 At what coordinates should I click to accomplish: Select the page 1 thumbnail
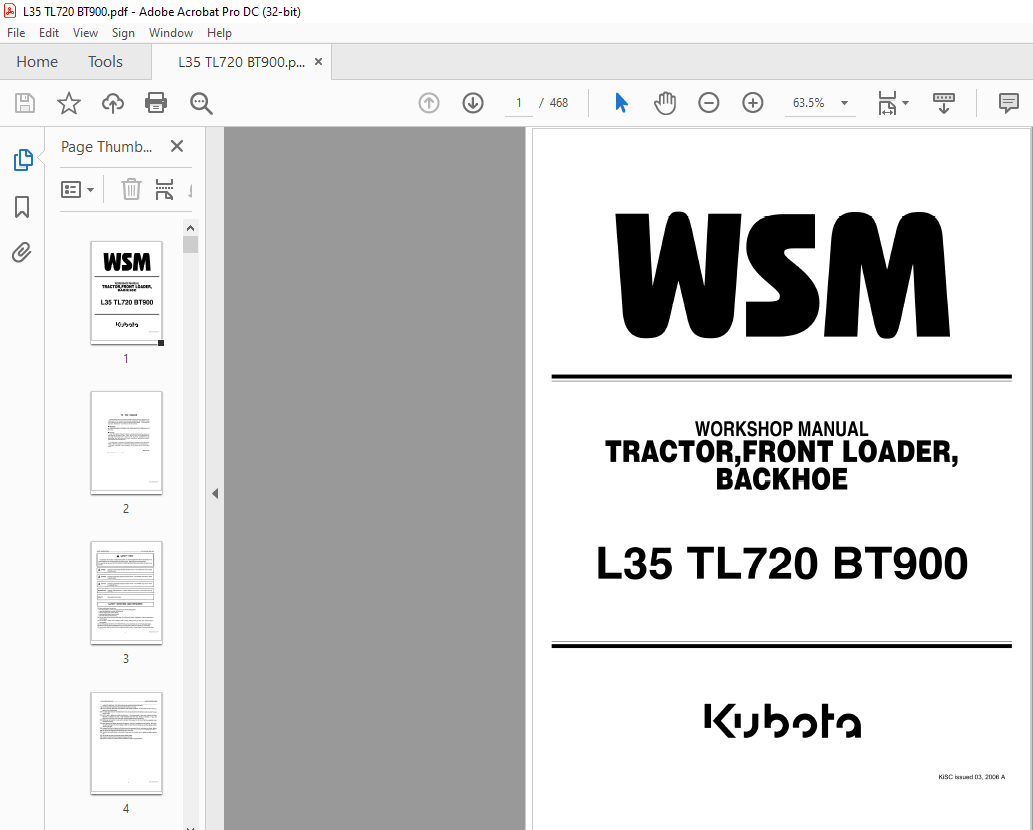(x=126, y=292)
